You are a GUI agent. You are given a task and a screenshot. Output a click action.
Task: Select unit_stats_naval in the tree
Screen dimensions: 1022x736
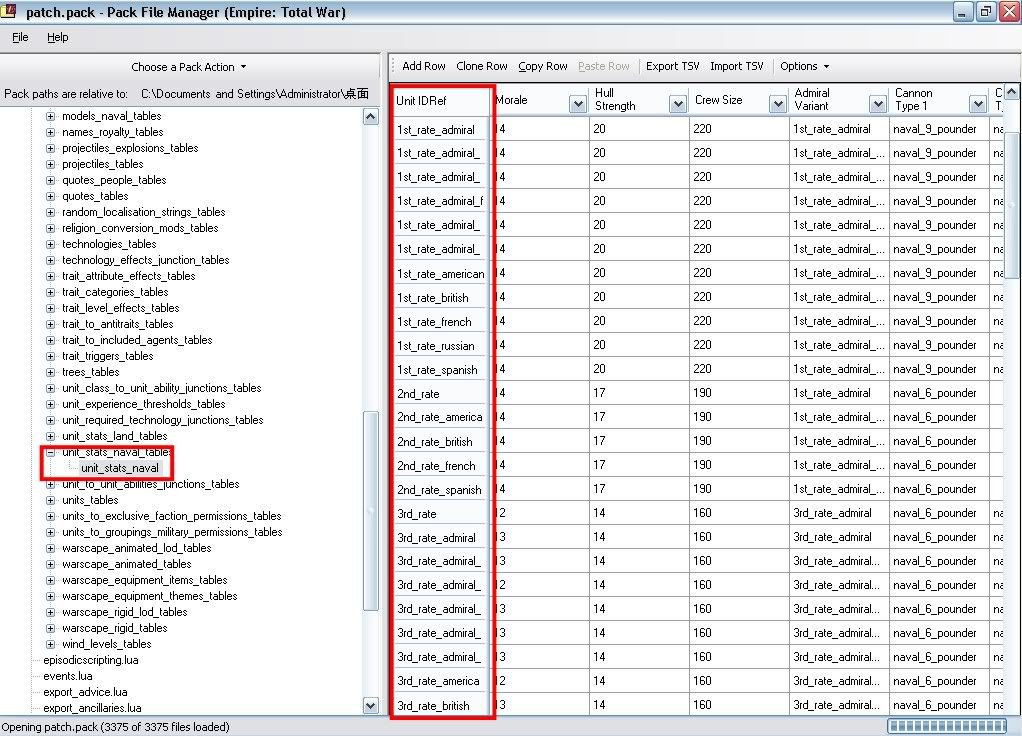pos(120,468)
